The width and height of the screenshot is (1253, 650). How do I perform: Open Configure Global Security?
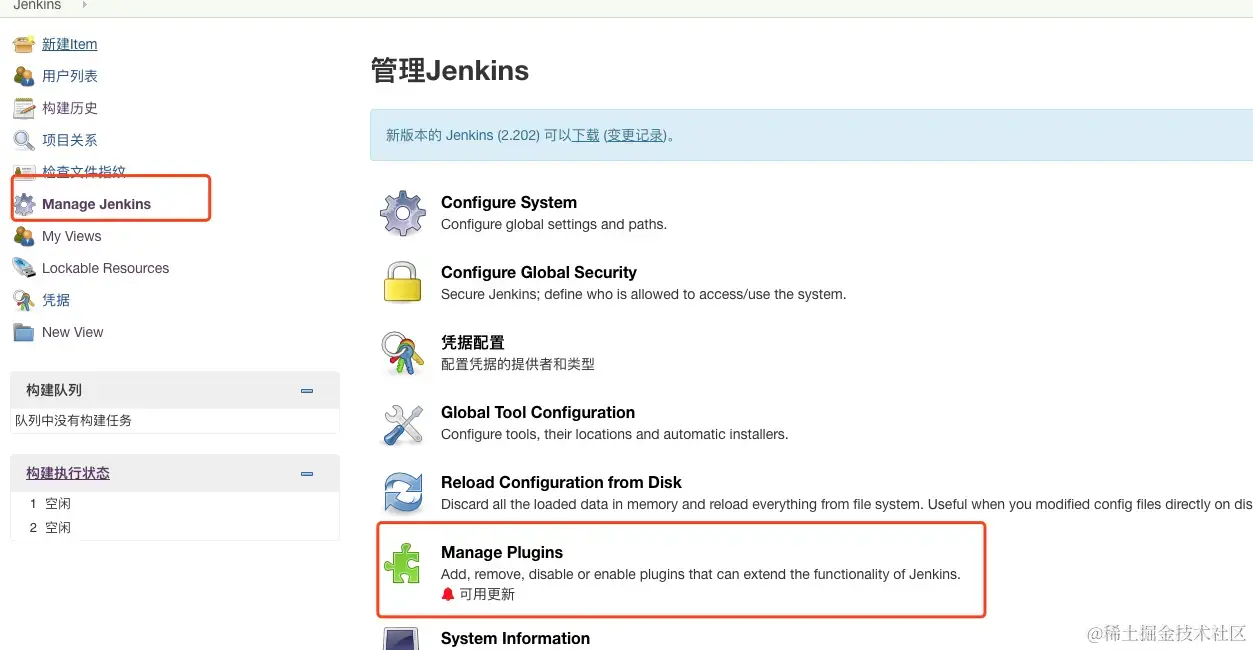[539, 272]
